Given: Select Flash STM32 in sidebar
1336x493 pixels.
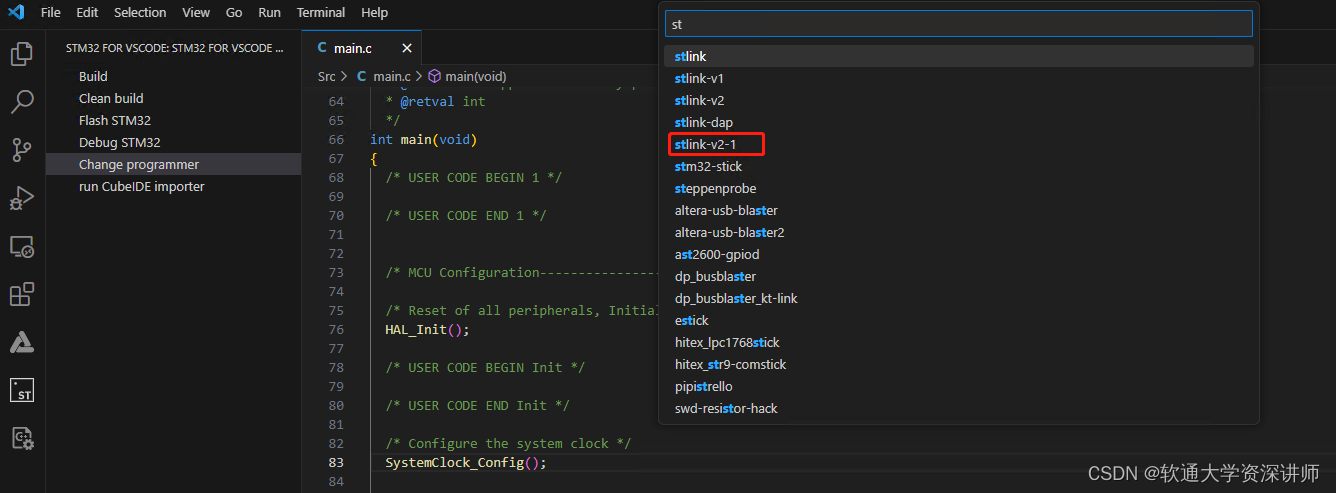Looking at the screenshot, I should tap(173, 120).
